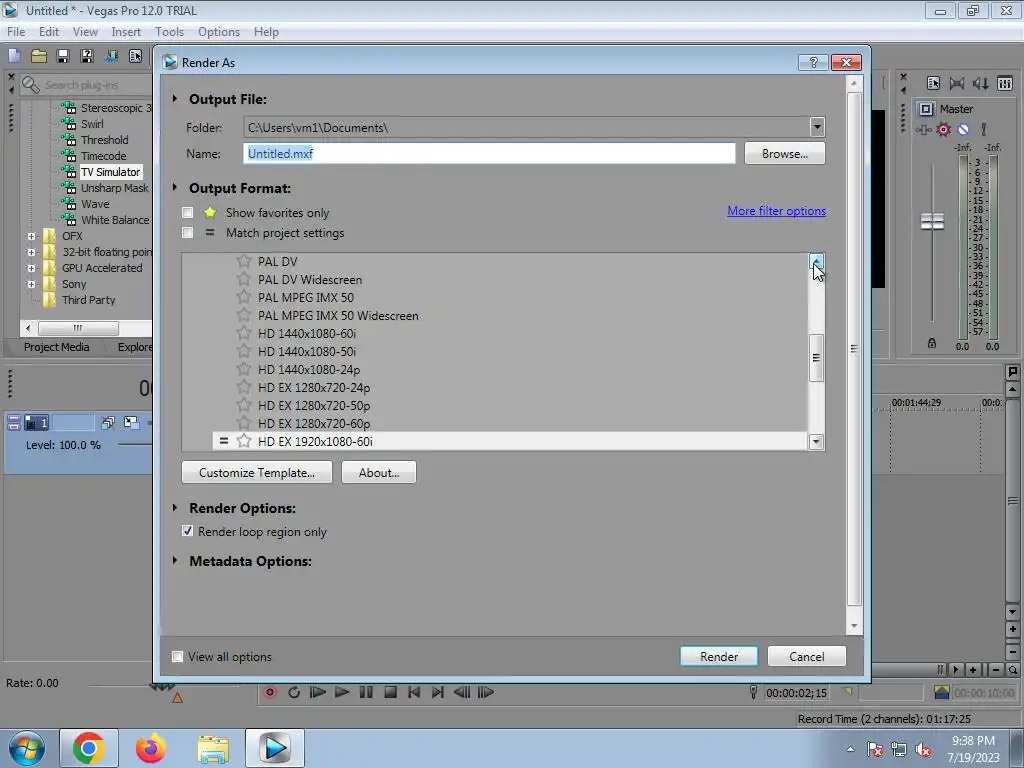1024x768 pixels.
Task: Click the track Level slider
Action: (136, 445)
